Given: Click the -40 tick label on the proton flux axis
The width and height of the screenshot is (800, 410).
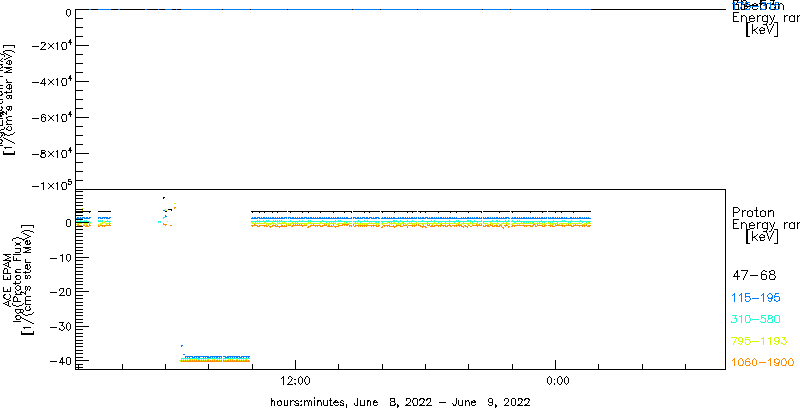Looking at the screenshot, I should pyautogui.click(x=60, y=361).
